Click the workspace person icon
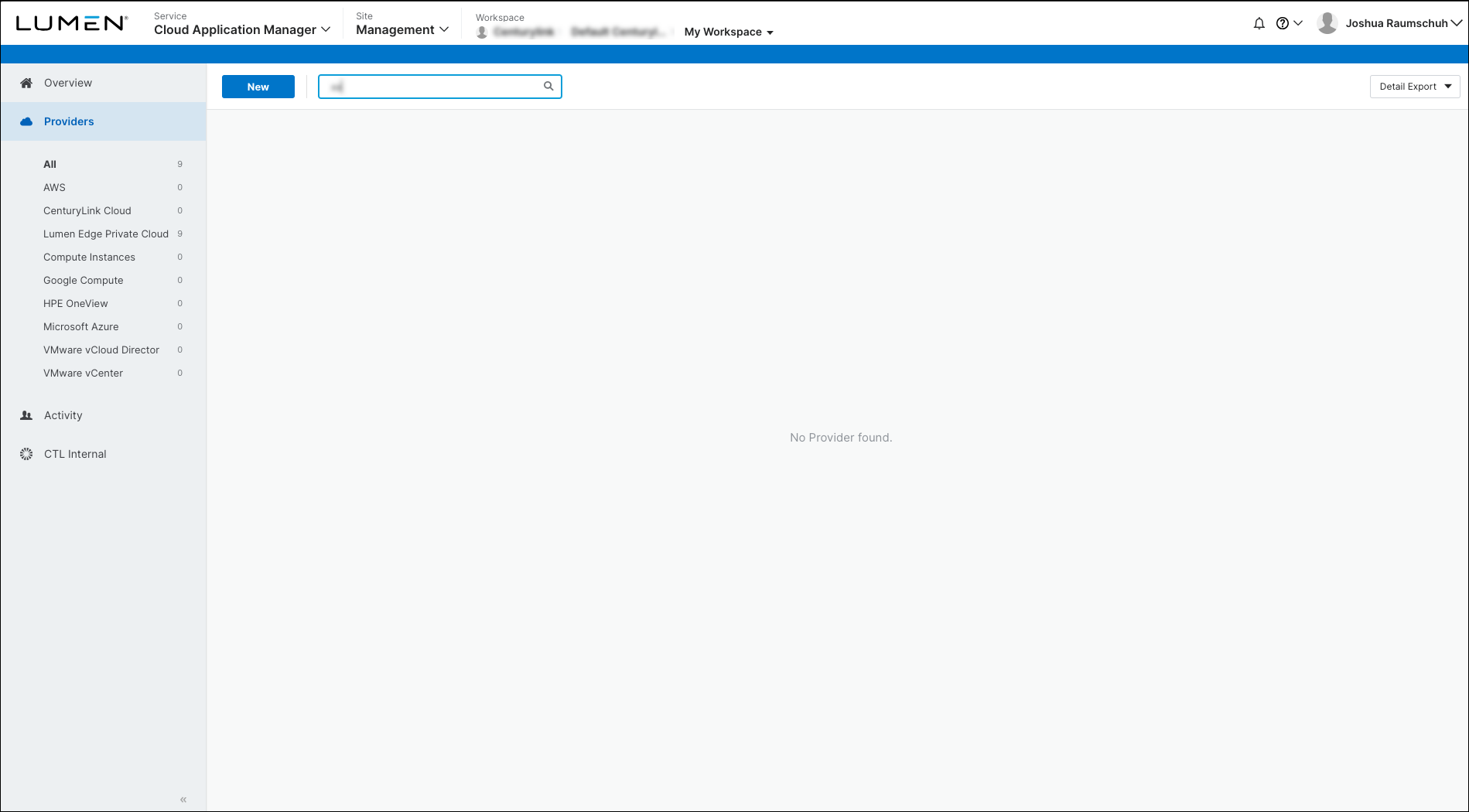This screenshot has width=1469, height=812. tap(482, 32)
